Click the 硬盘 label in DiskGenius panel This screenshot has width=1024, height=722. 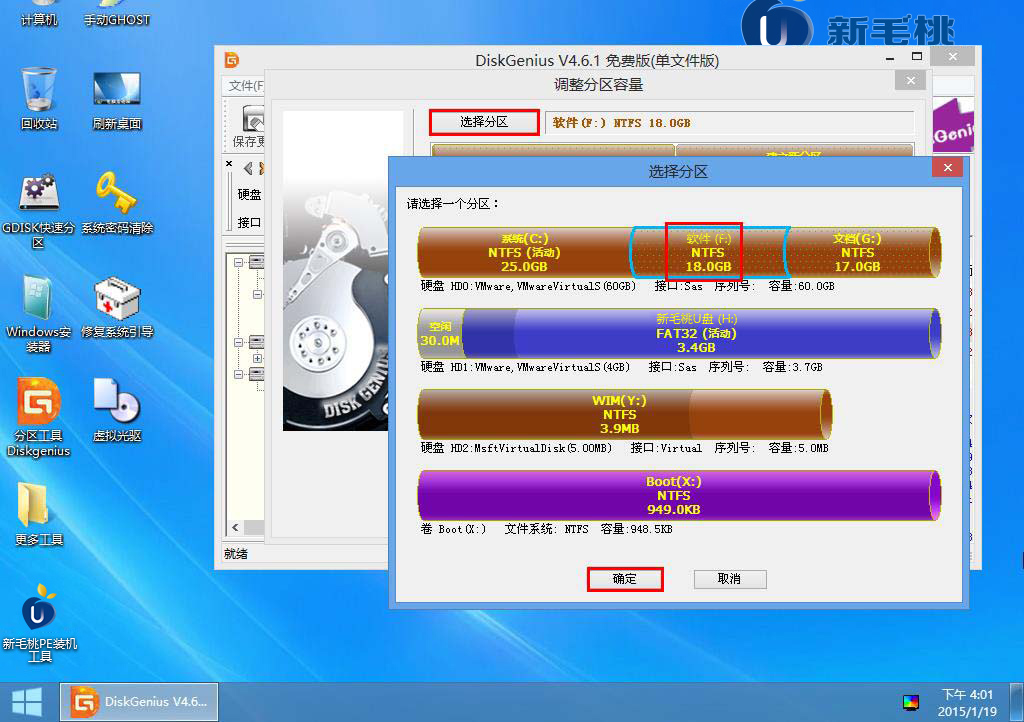click(249, 195)
